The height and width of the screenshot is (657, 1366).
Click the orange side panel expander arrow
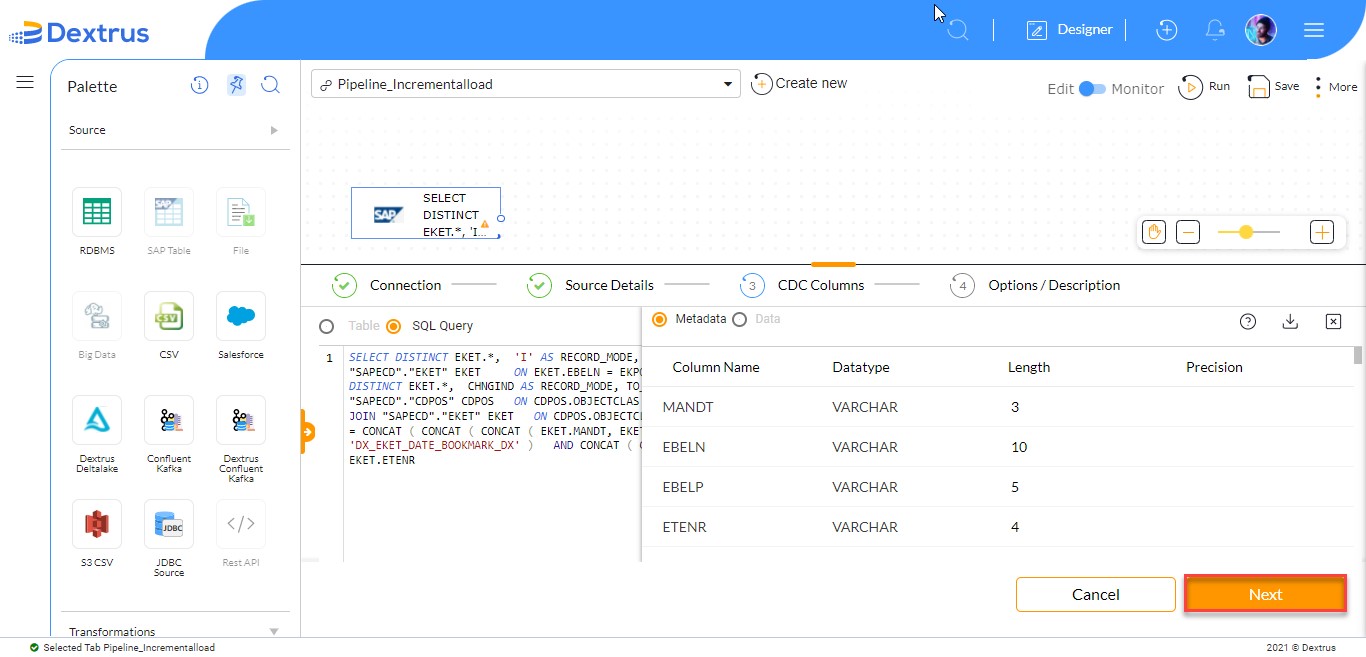click(x=308, y=432)
